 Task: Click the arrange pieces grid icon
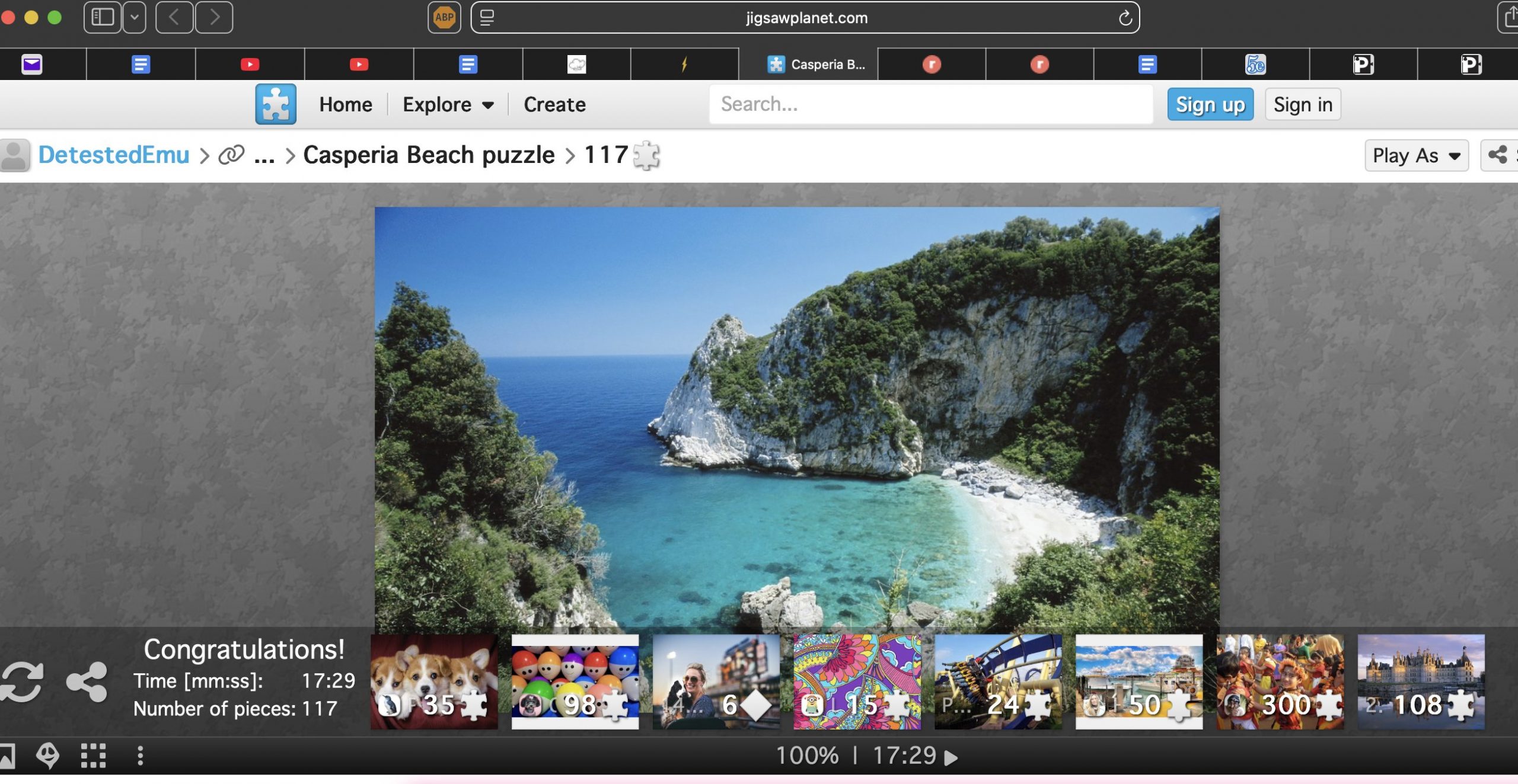[93, 756]
